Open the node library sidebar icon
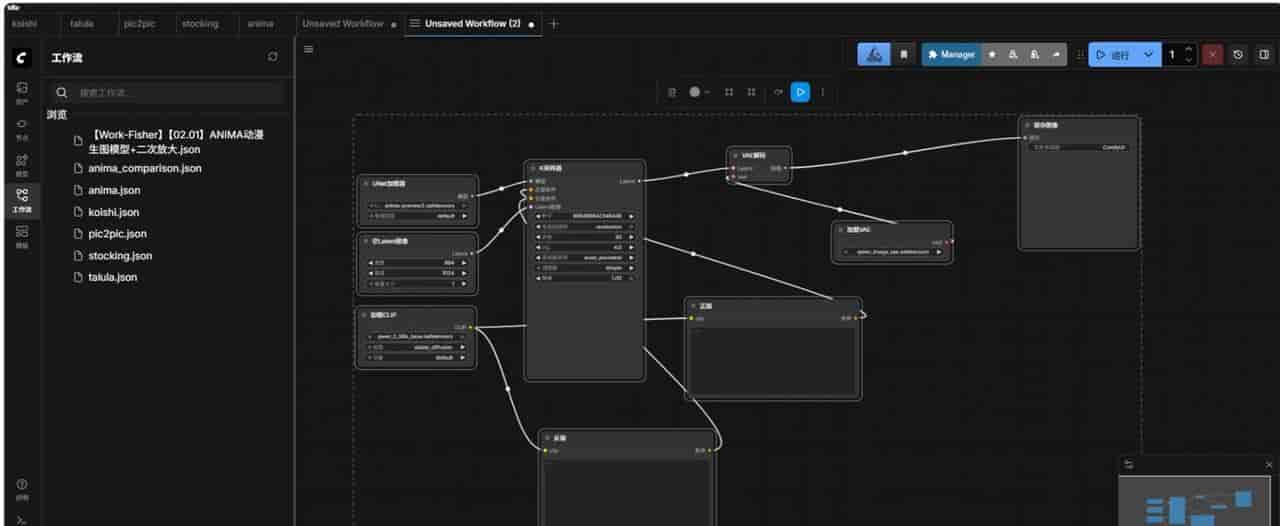 tap(22, 129)
